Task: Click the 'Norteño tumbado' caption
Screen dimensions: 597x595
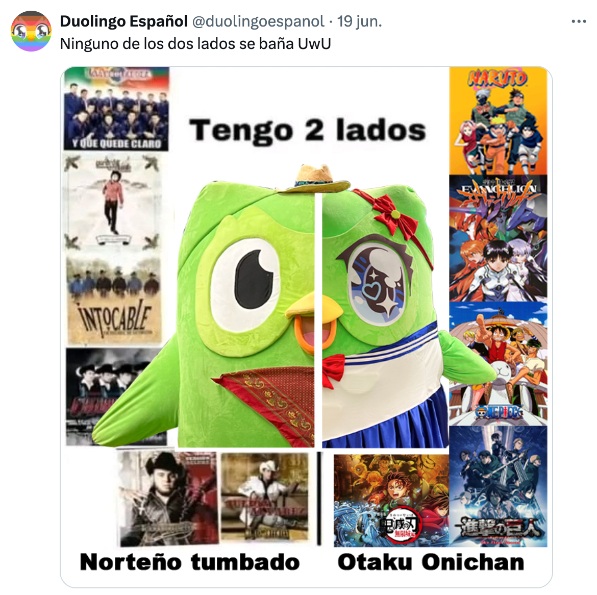Action: pyautogui.click(x=190, y=562)
